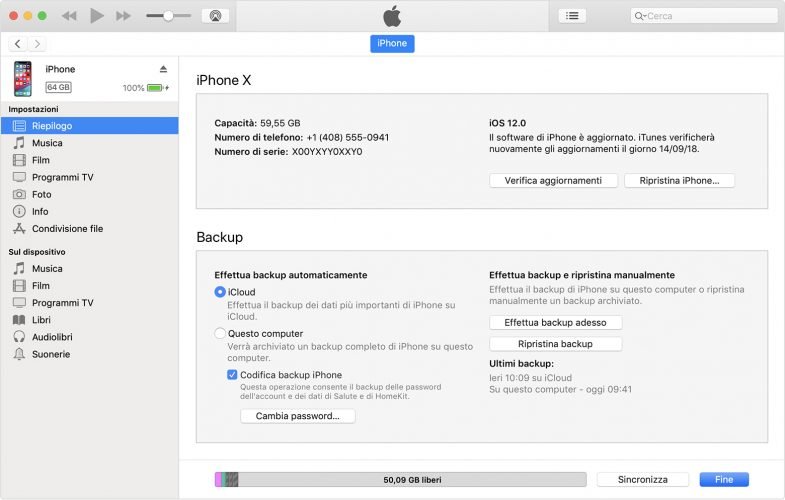
Task: Select the iPhone tab at top
Action: (392, 43)
